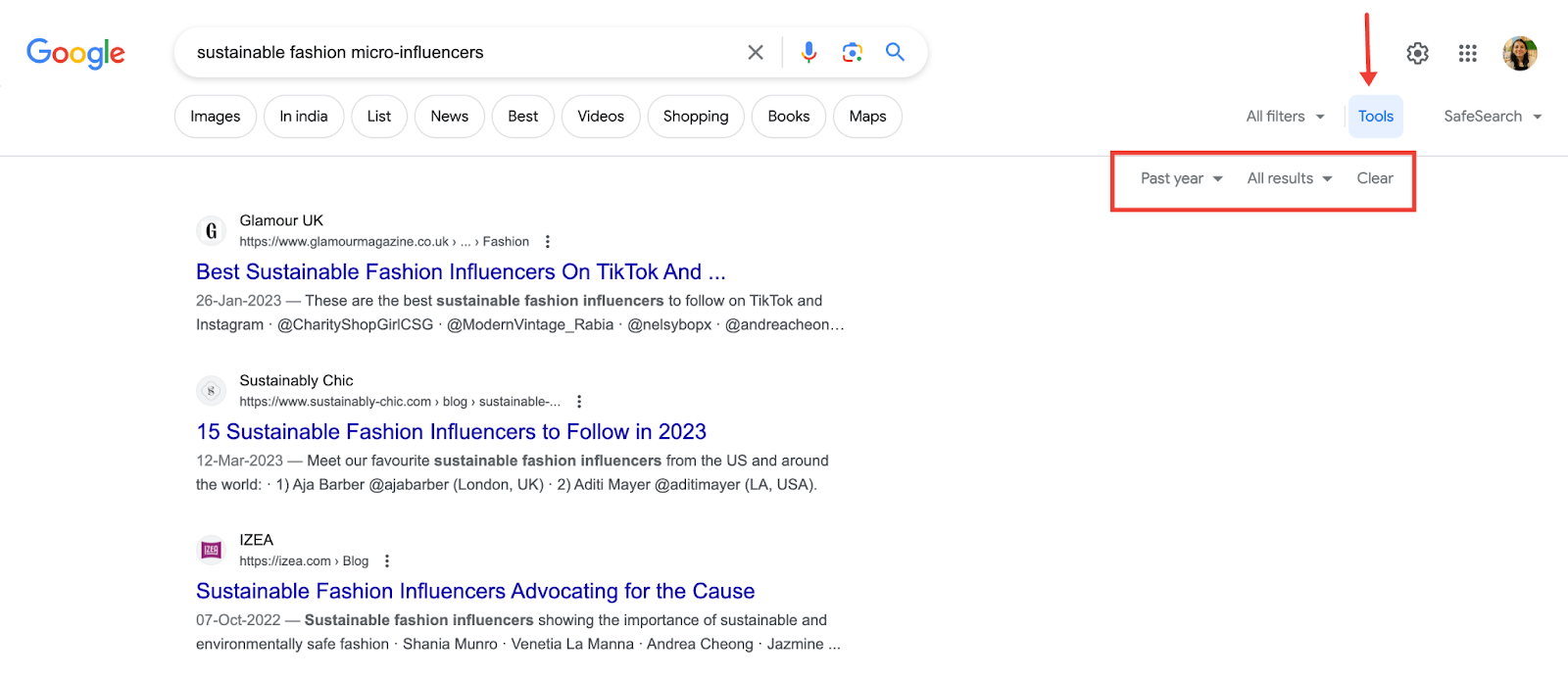Click the izea.com Blog URL breadcrumb
The width and height of the screenshot is (1568, 681).
[304, 561]
